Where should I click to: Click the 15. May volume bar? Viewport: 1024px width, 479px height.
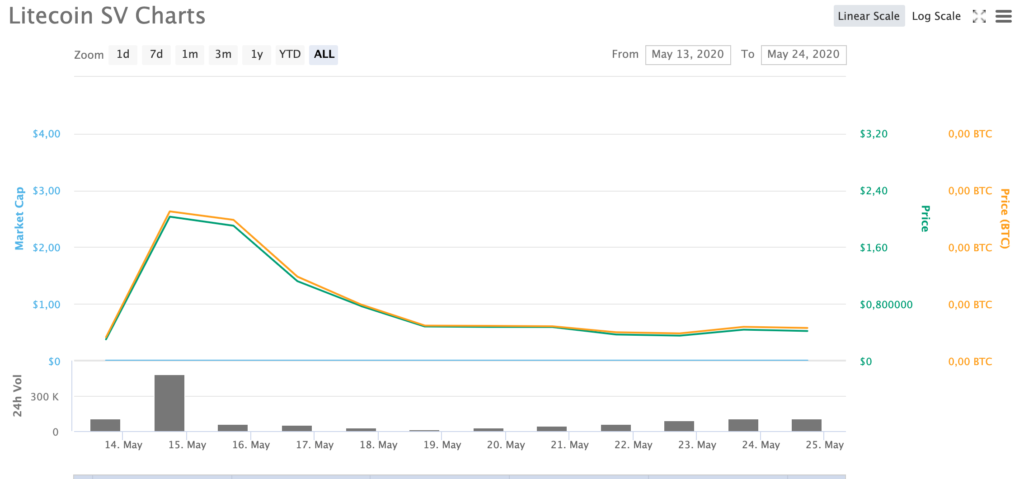[x=169, y=403]
